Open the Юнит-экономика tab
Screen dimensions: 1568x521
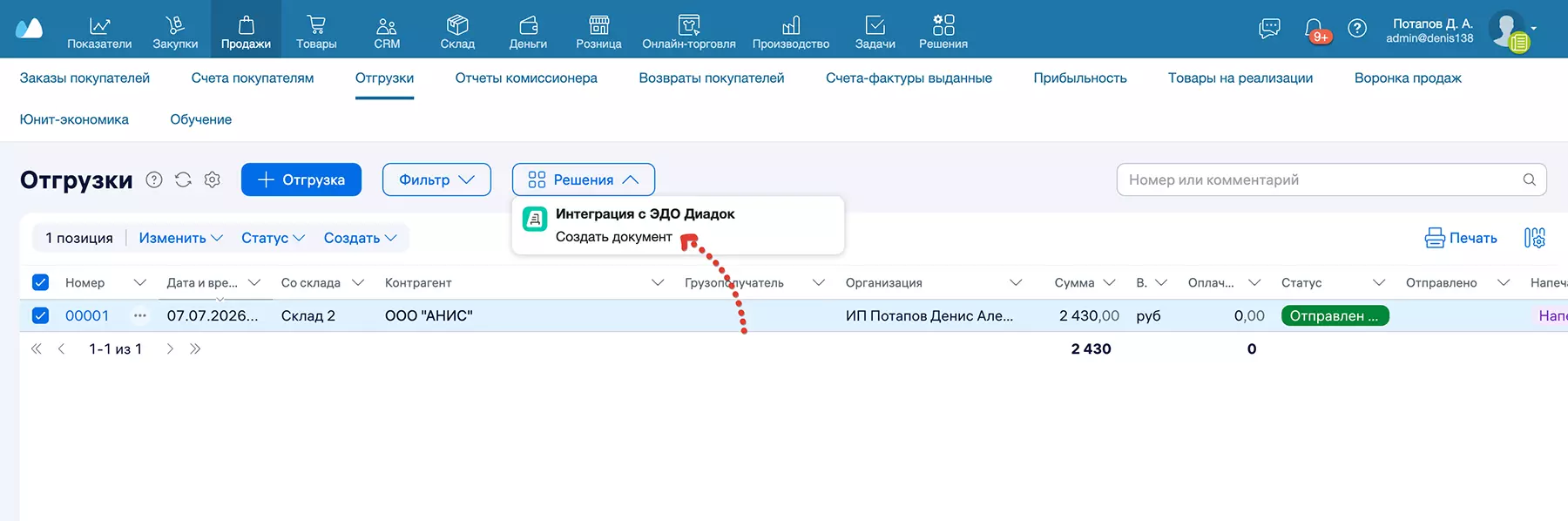(74, 119)
